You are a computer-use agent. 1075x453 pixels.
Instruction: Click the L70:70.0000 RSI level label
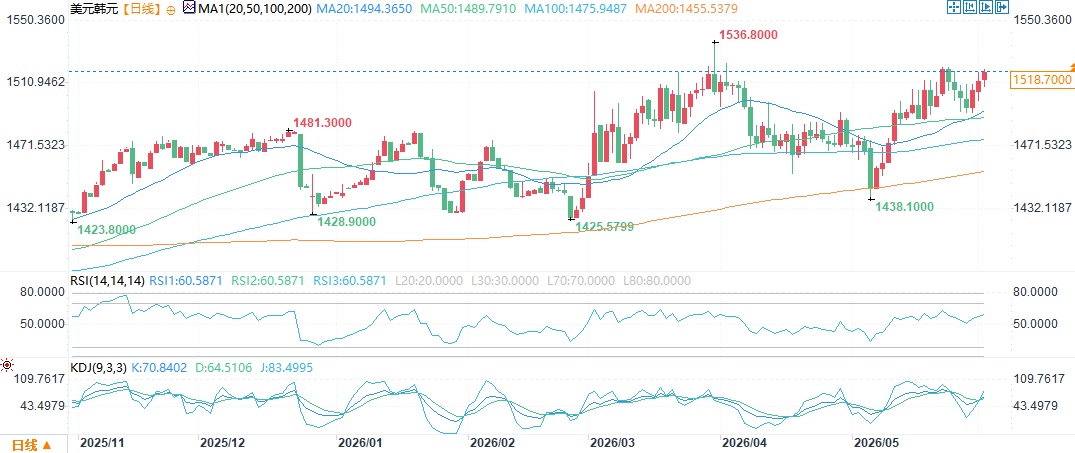coord(578,280)
